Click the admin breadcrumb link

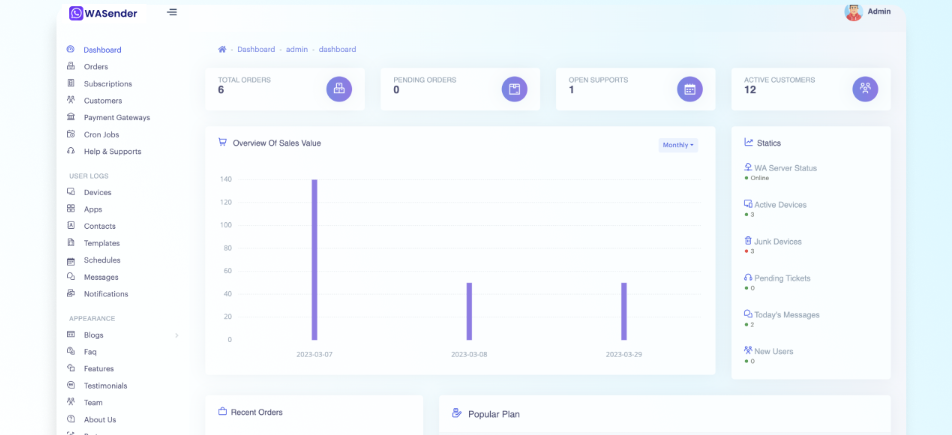[x=297, y=49]
